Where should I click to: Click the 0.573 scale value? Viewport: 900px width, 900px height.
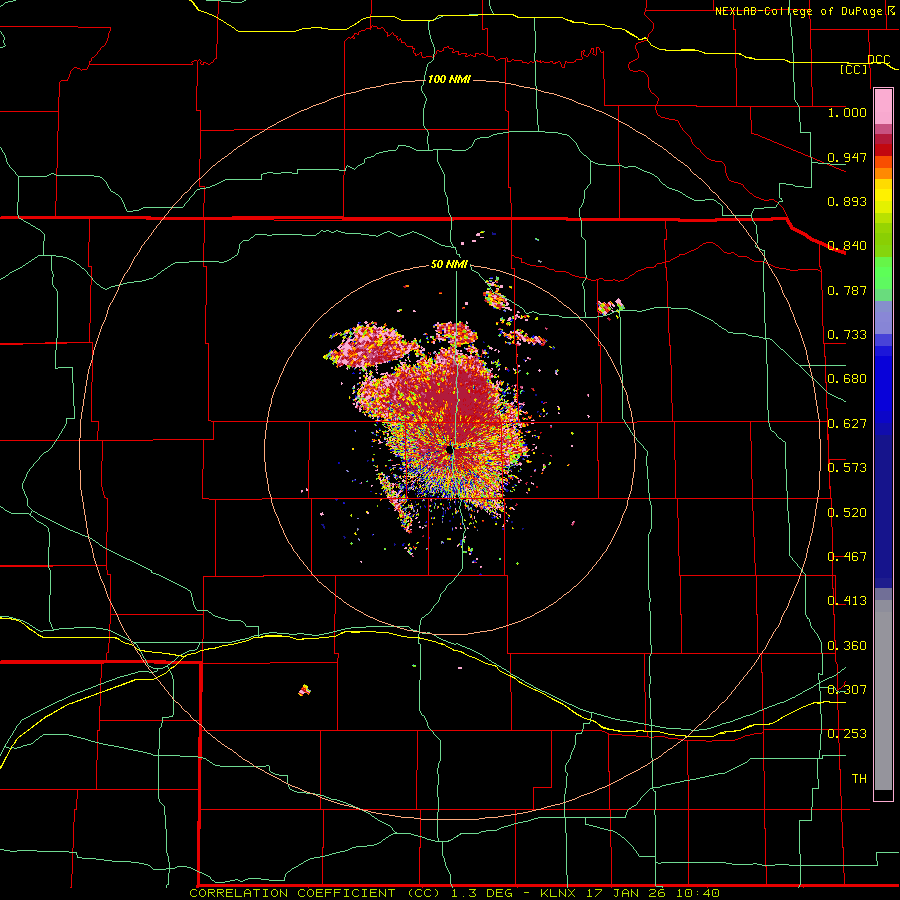click(847, 468)
